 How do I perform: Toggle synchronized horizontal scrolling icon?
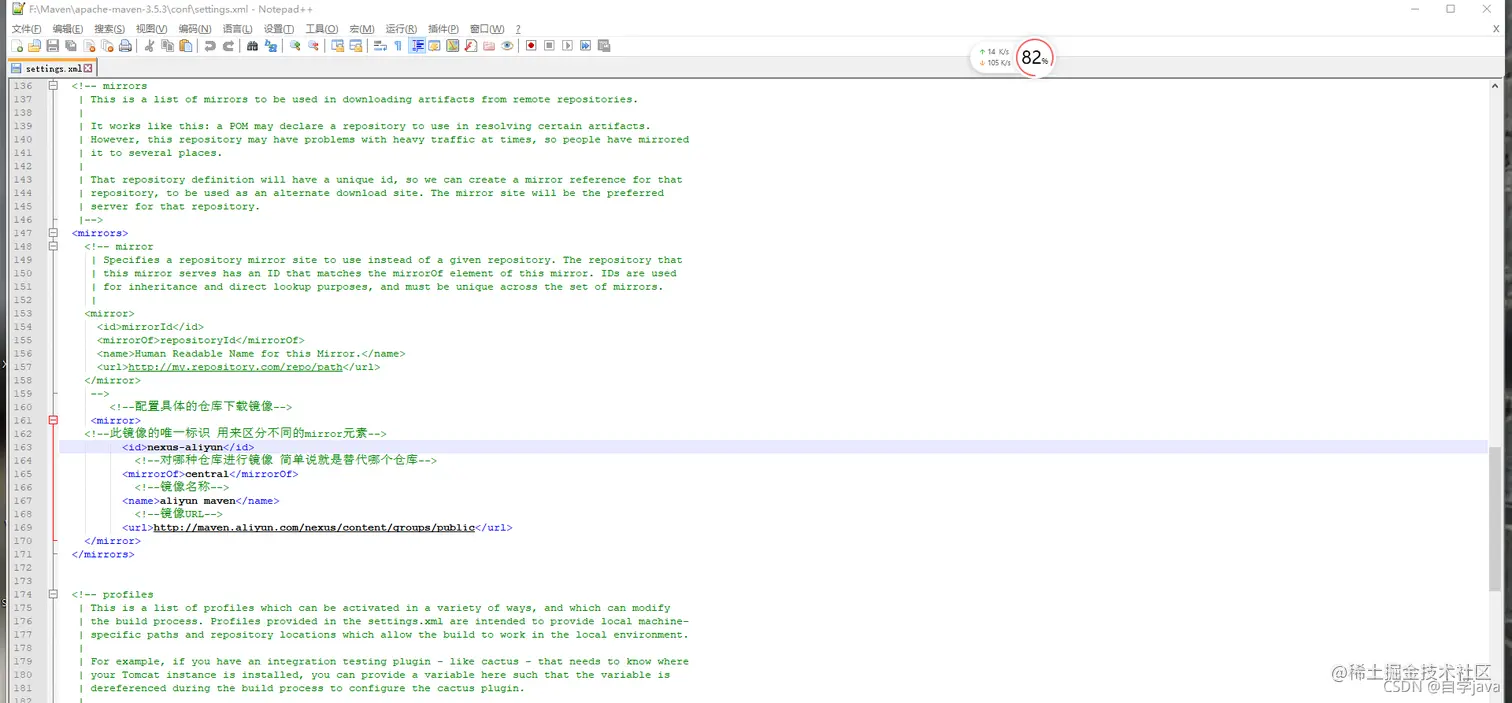click(356, 45)
